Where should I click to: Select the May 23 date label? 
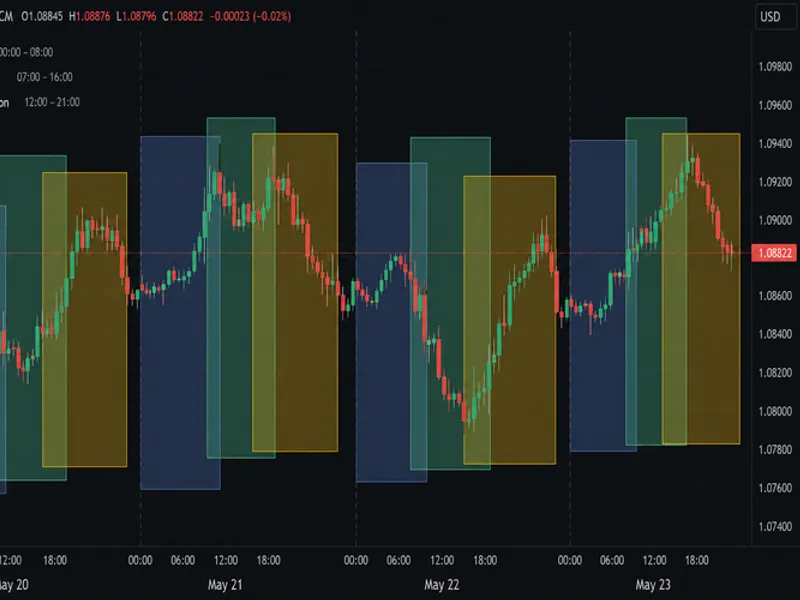click(653, 585)
